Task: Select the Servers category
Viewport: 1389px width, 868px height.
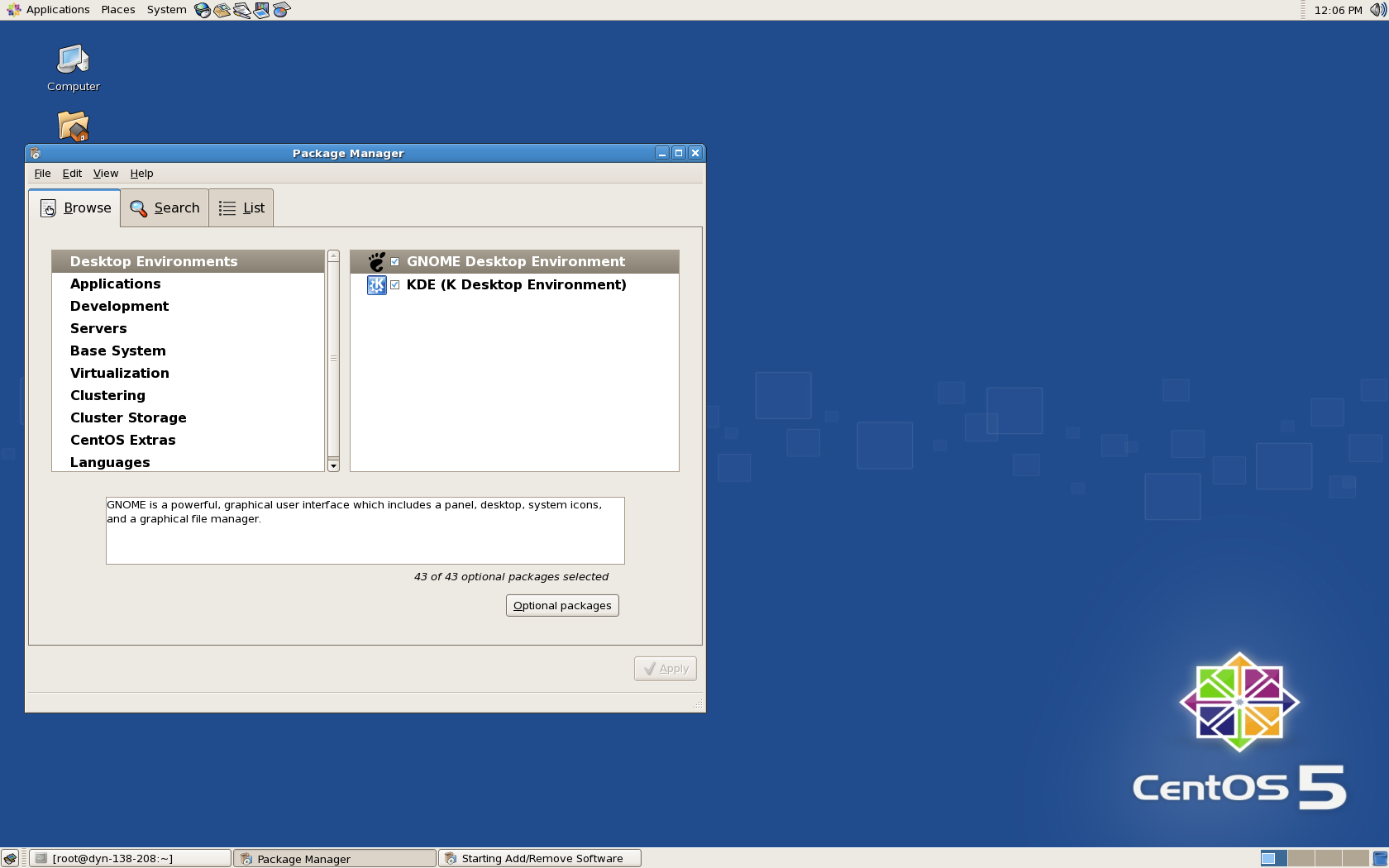Action: coord(189,328)
